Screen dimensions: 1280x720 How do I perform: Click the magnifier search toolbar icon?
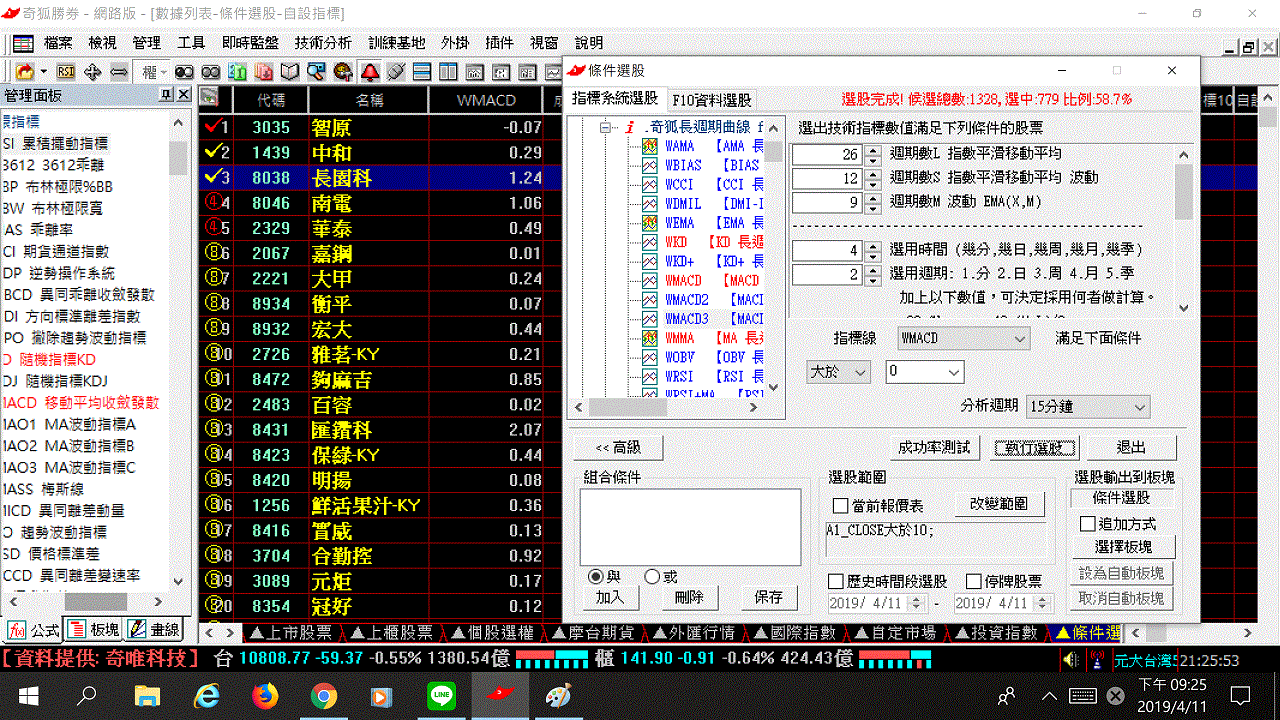click(316, 72)
